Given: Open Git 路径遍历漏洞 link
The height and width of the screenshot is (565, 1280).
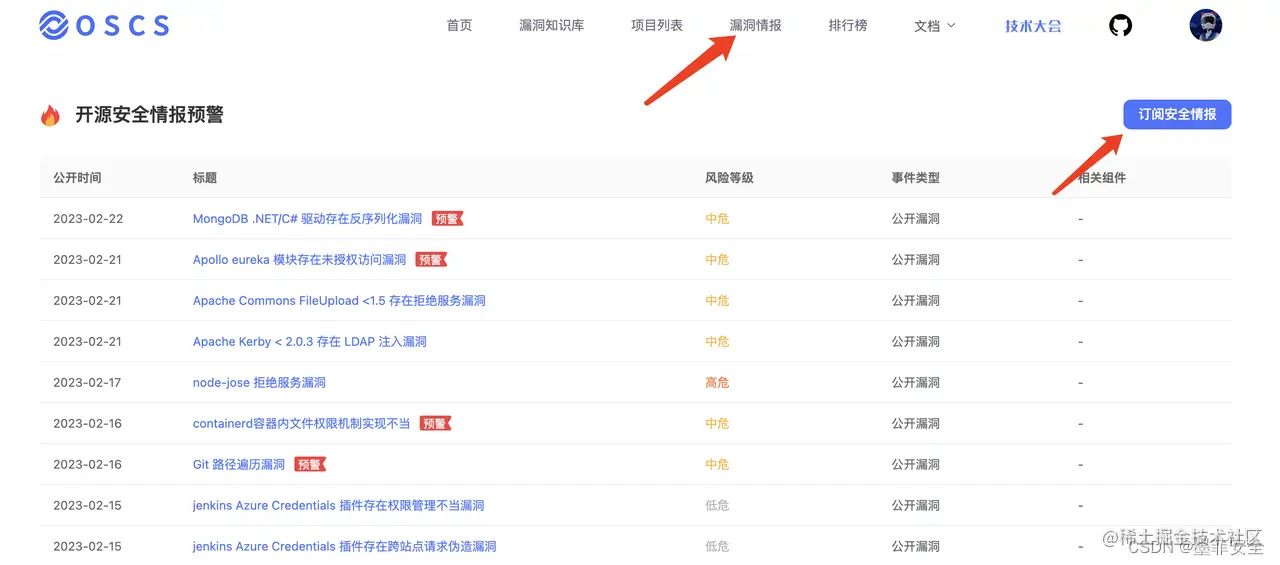Looking at the screenshot, I should (x=239, y=464).
